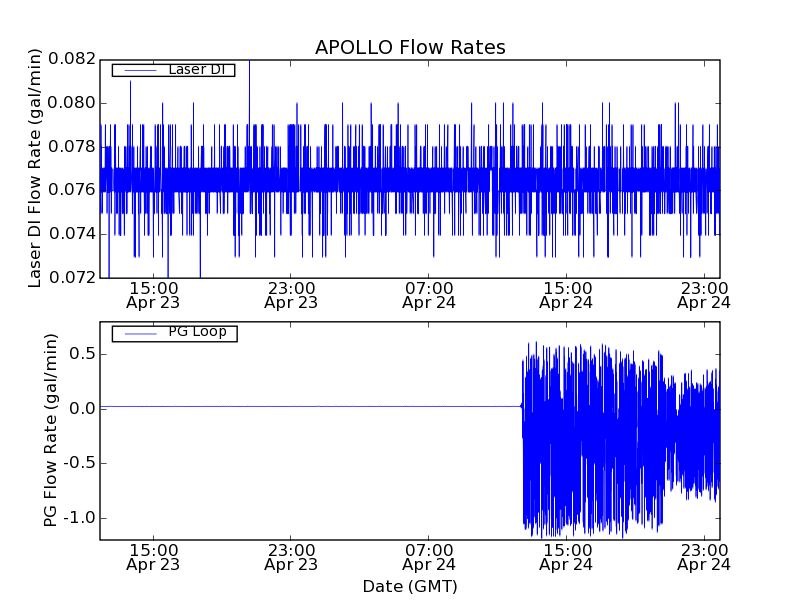Click "23:00 Apr 23" tick under PG Loop plot
The image size is (800, 600).
point(291,557)
